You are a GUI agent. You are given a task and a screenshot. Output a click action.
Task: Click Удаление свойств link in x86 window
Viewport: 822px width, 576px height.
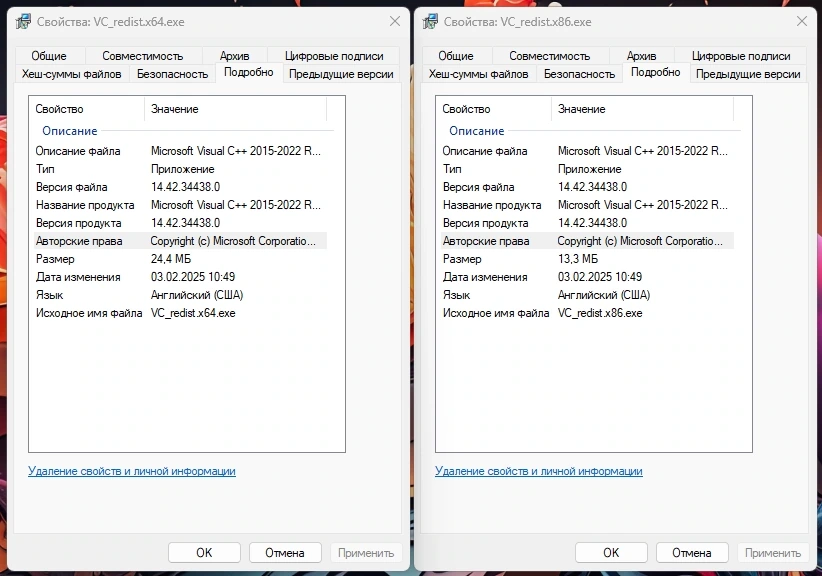538,471
